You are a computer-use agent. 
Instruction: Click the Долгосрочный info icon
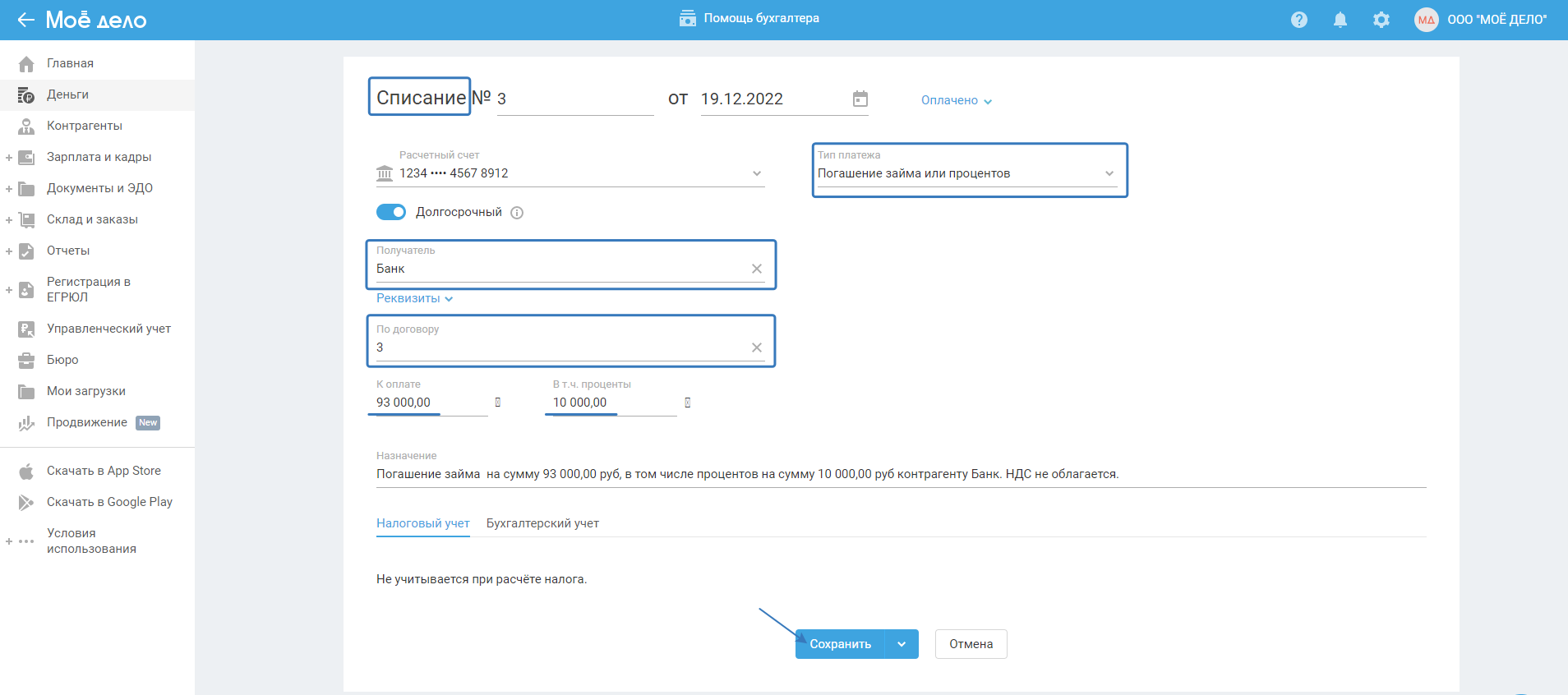coord(517,213)
